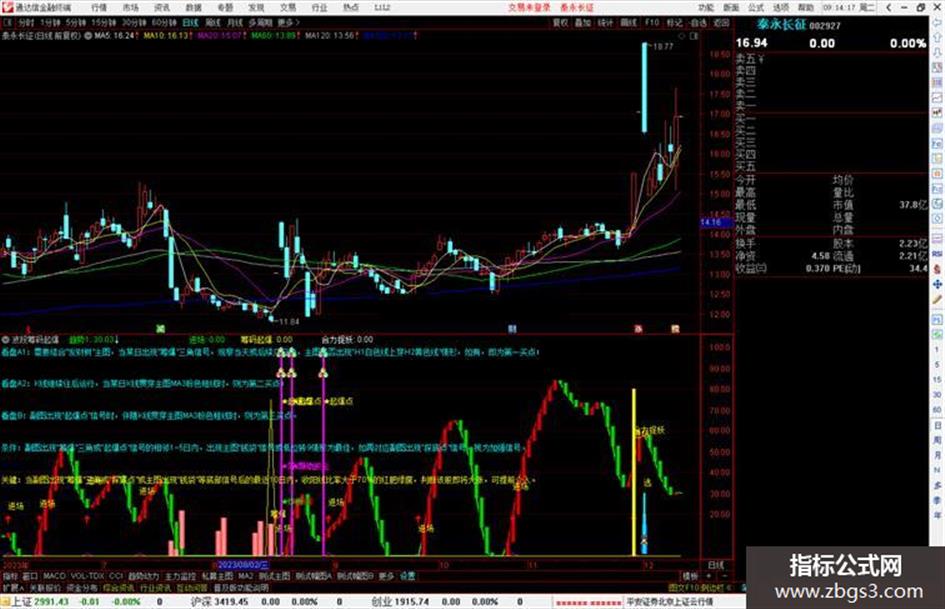The height and width of the screenshot is (609, 945).
Task: Click the 统计 statistics button
Action: 605,23
